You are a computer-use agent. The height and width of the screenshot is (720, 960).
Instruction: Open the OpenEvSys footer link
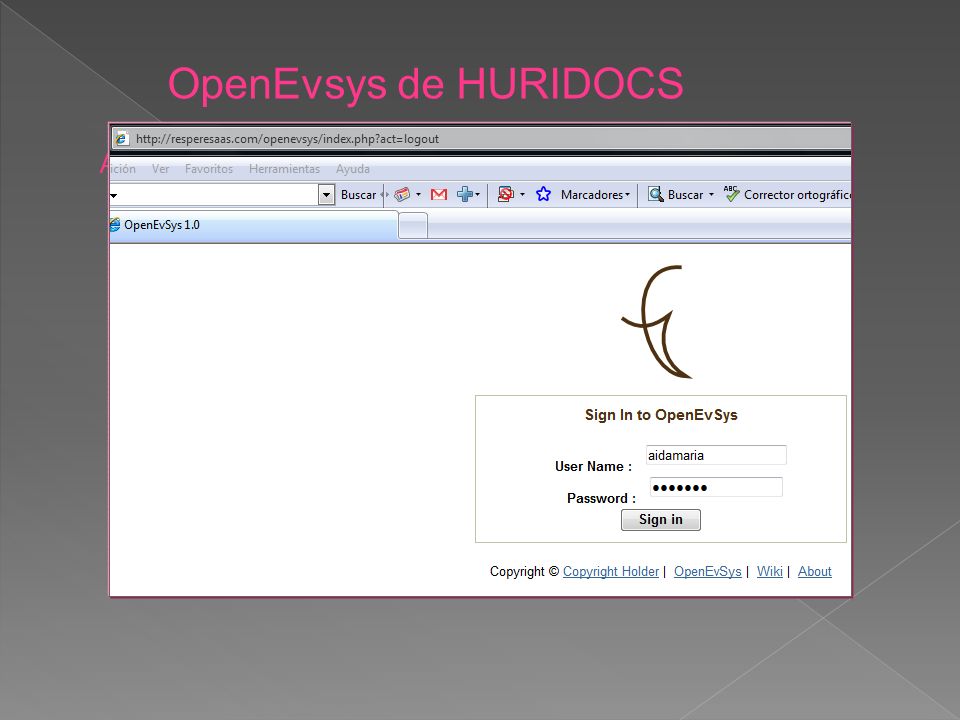(x=707, y=571)
